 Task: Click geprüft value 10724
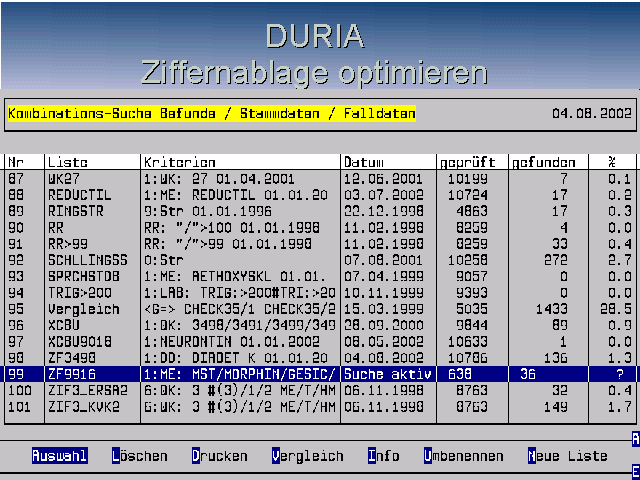tap(467, 195)
